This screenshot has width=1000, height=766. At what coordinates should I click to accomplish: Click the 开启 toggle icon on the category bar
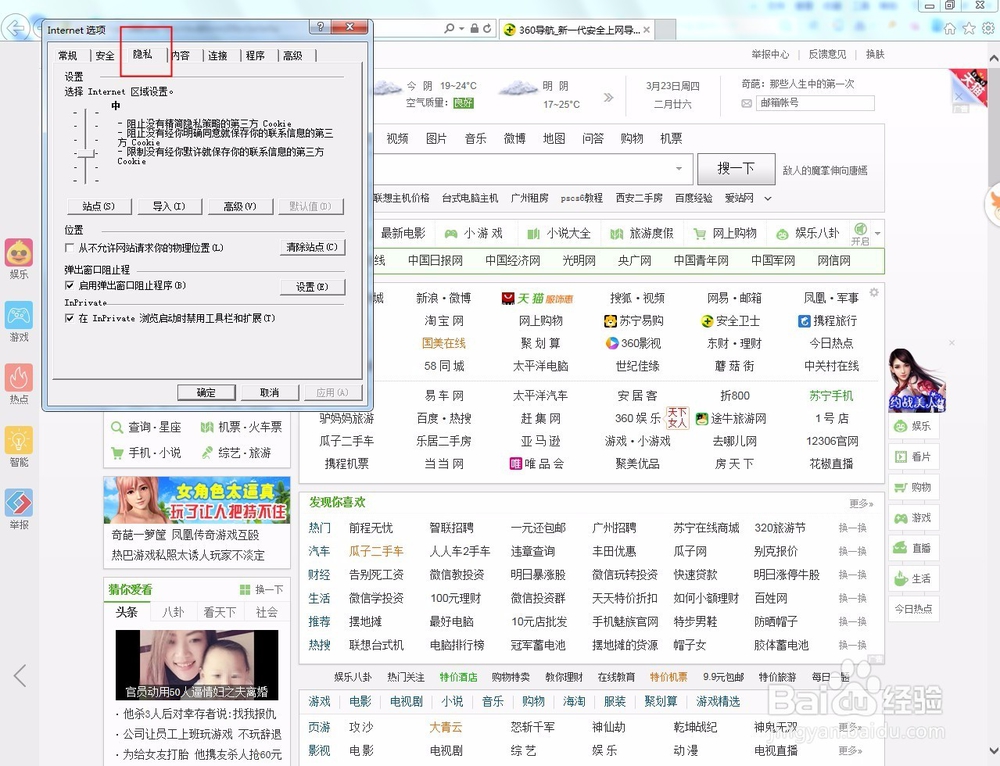[860, 233]
